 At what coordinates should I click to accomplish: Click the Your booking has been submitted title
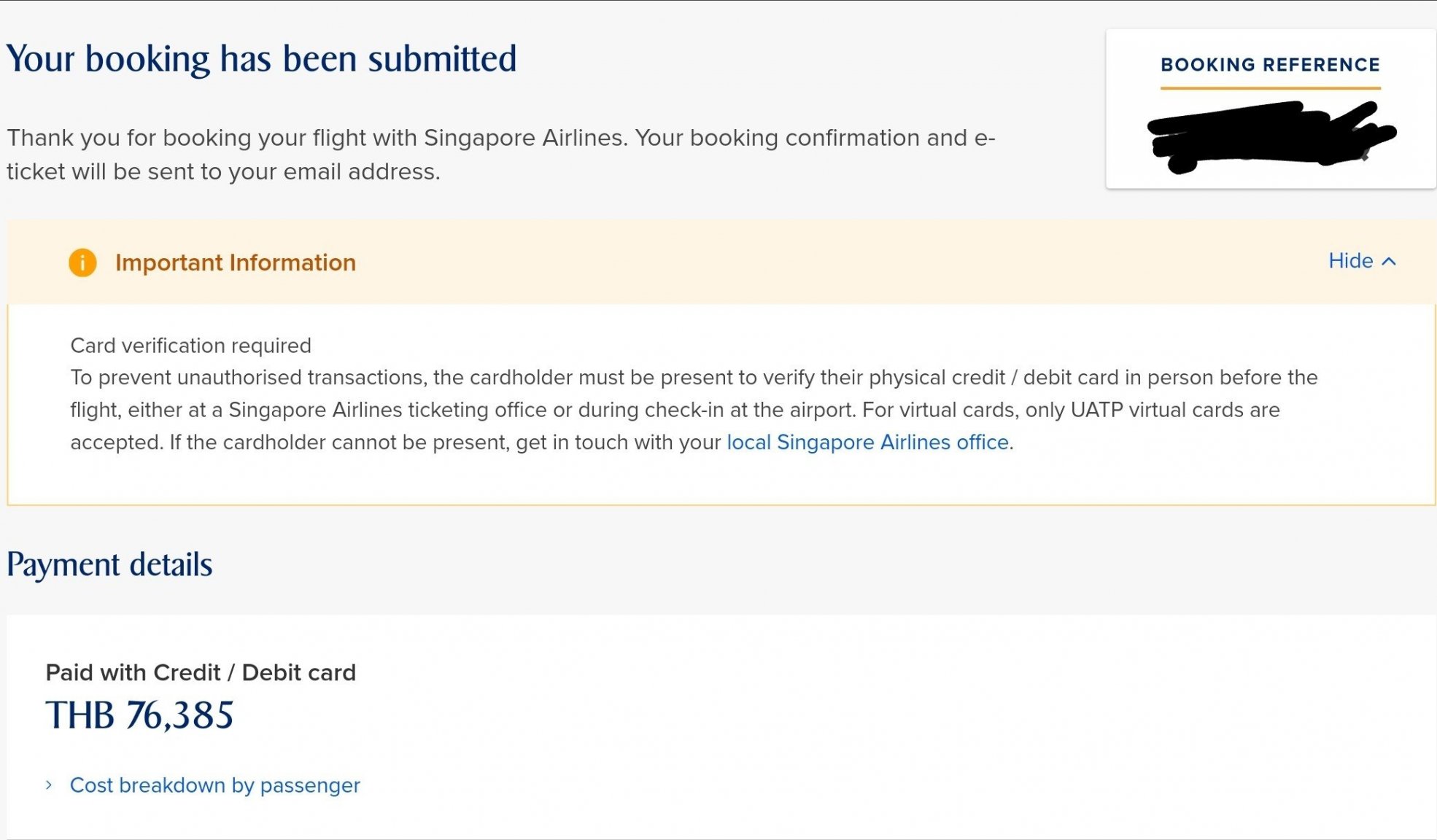[261, 59]
